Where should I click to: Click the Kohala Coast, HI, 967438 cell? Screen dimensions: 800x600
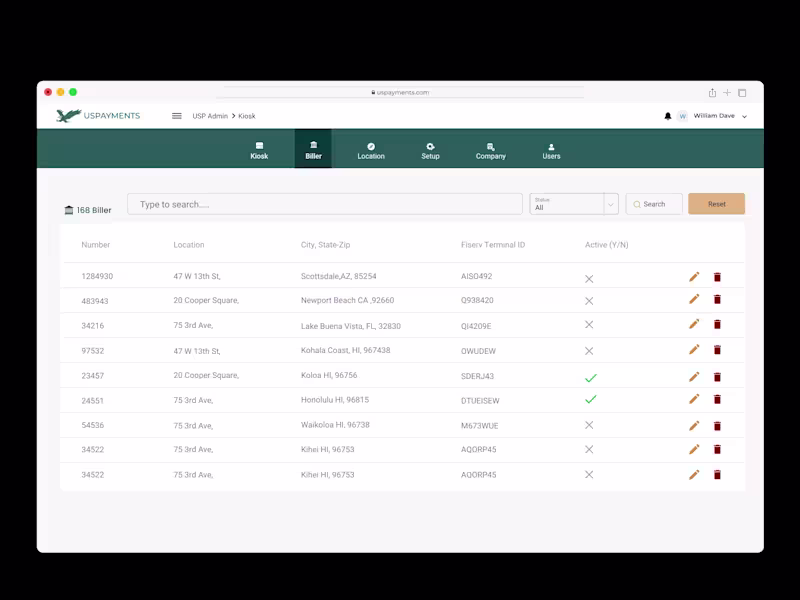(x=345, y=350)
